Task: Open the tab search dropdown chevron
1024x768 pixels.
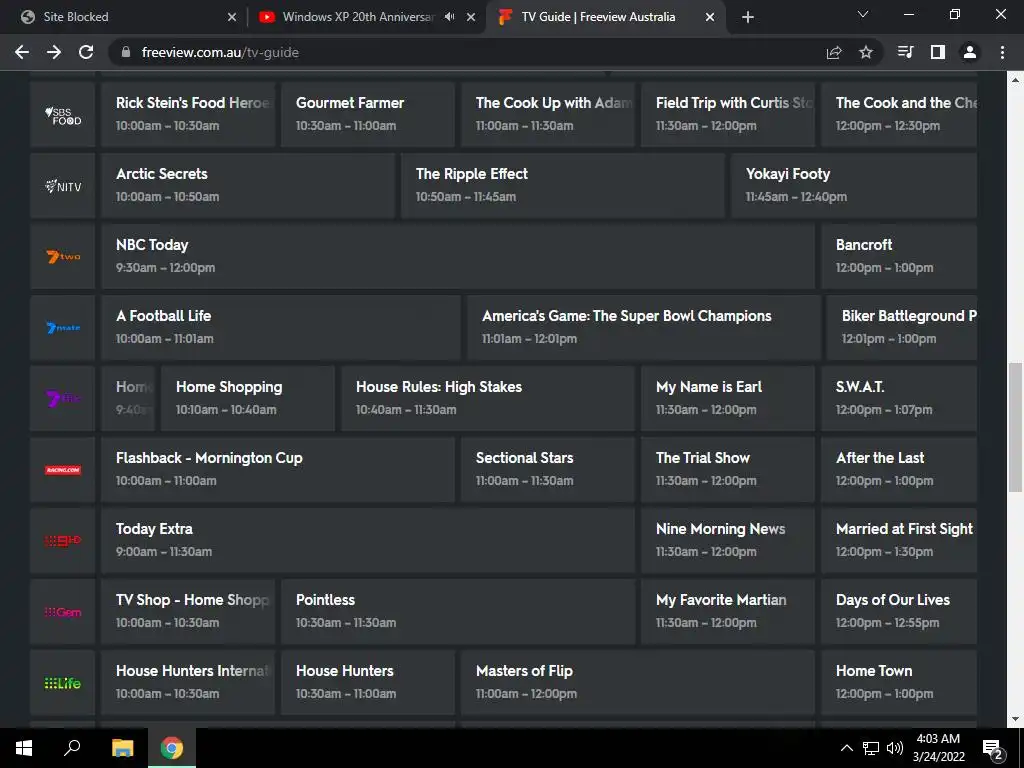Action: (863, 14)
